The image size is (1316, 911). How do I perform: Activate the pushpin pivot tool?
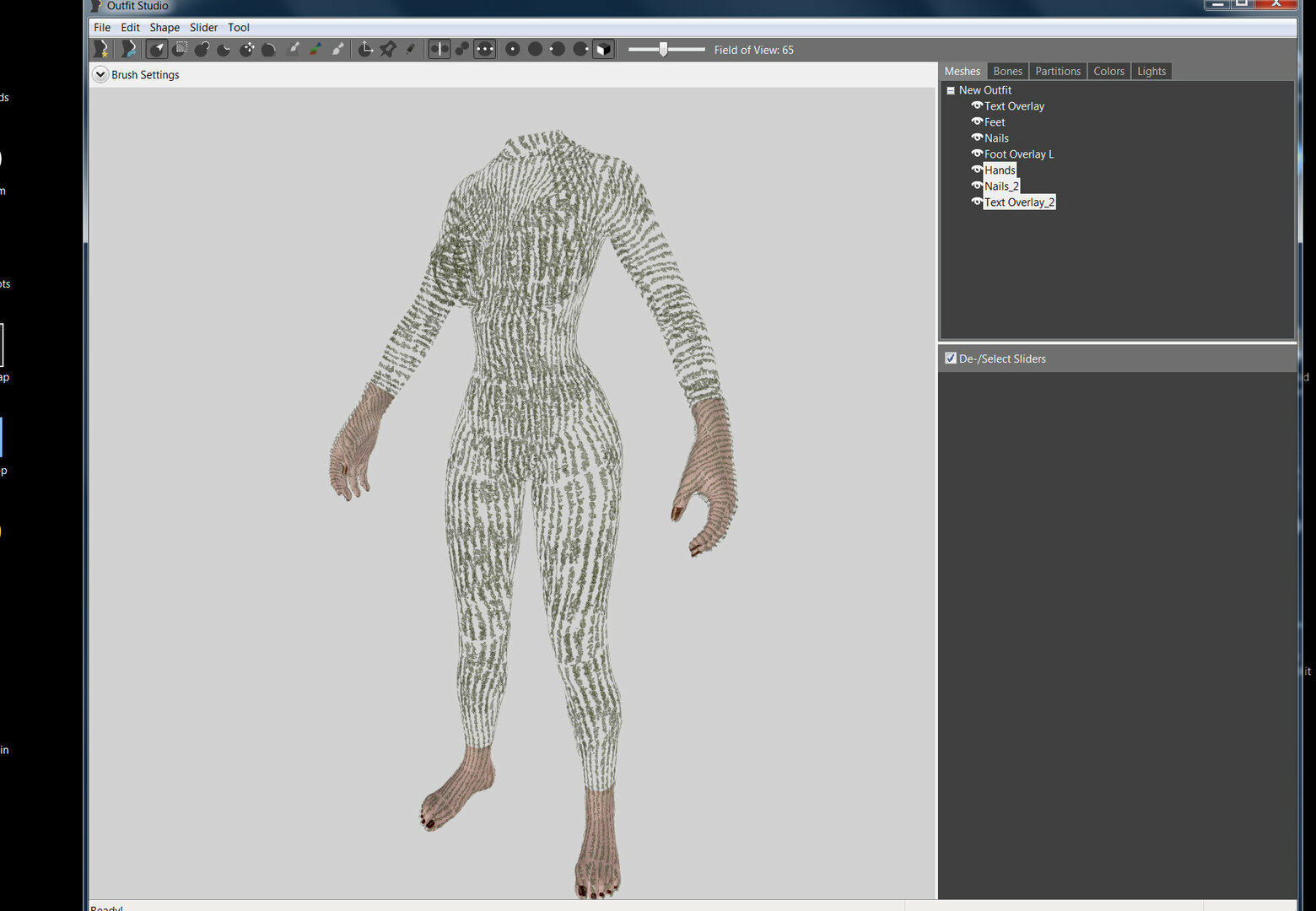[x=388, y=49]
